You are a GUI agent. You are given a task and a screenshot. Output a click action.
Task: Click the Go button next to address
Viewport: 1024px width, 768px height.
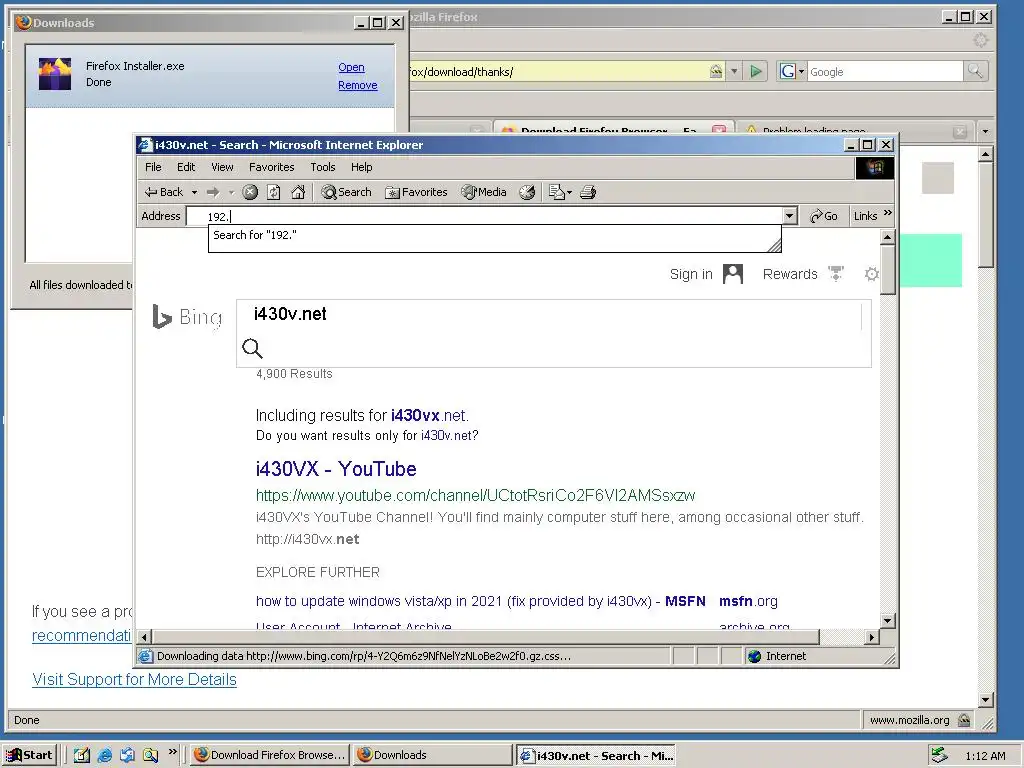824,216
